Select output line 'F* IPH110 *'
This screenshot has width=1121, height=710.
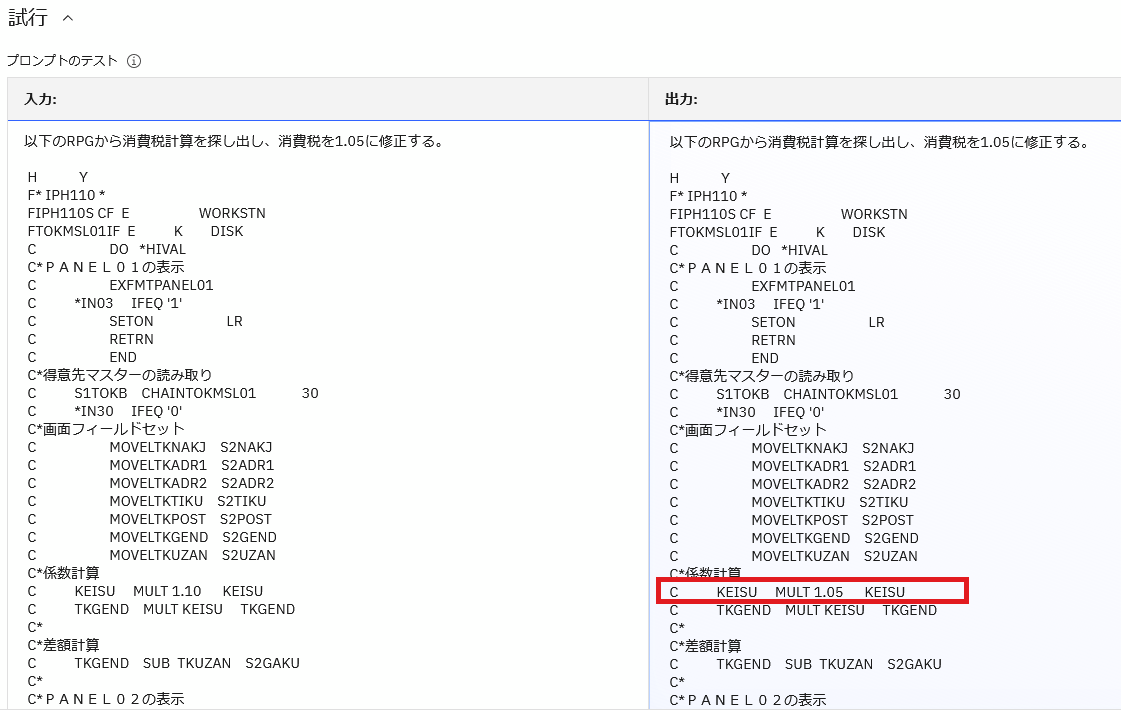click(708, 197)
